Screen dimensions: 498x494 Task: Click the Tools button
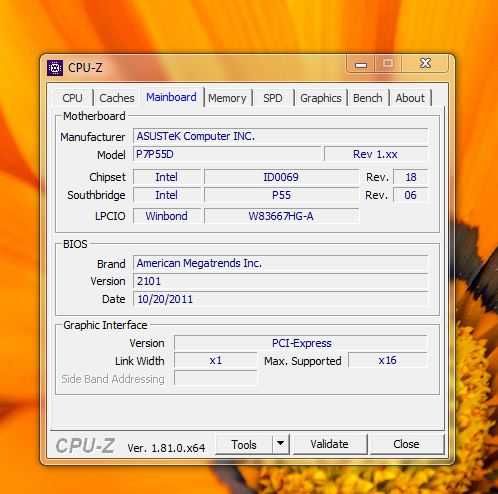click(244, 444)
